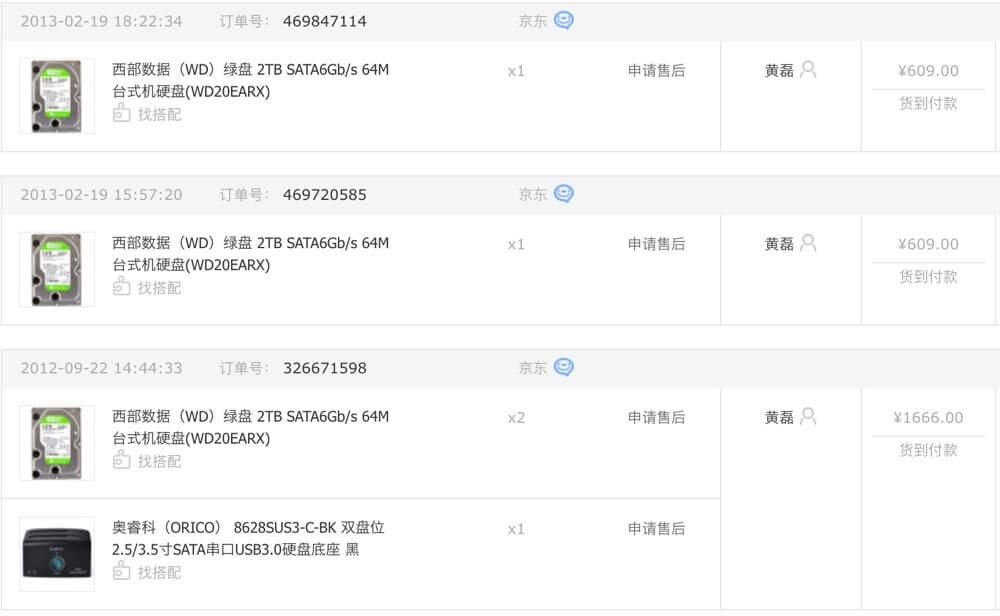Click the 京东 seller label on order 469847114

[x=532, y=21]
